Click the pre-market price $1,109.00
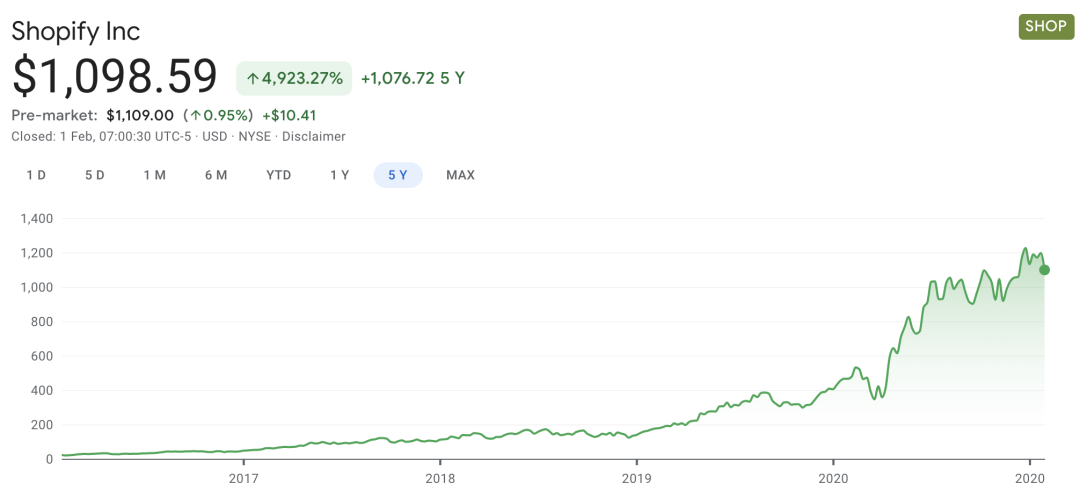Viewport: 1080px width, 491px height. point(140,115)
